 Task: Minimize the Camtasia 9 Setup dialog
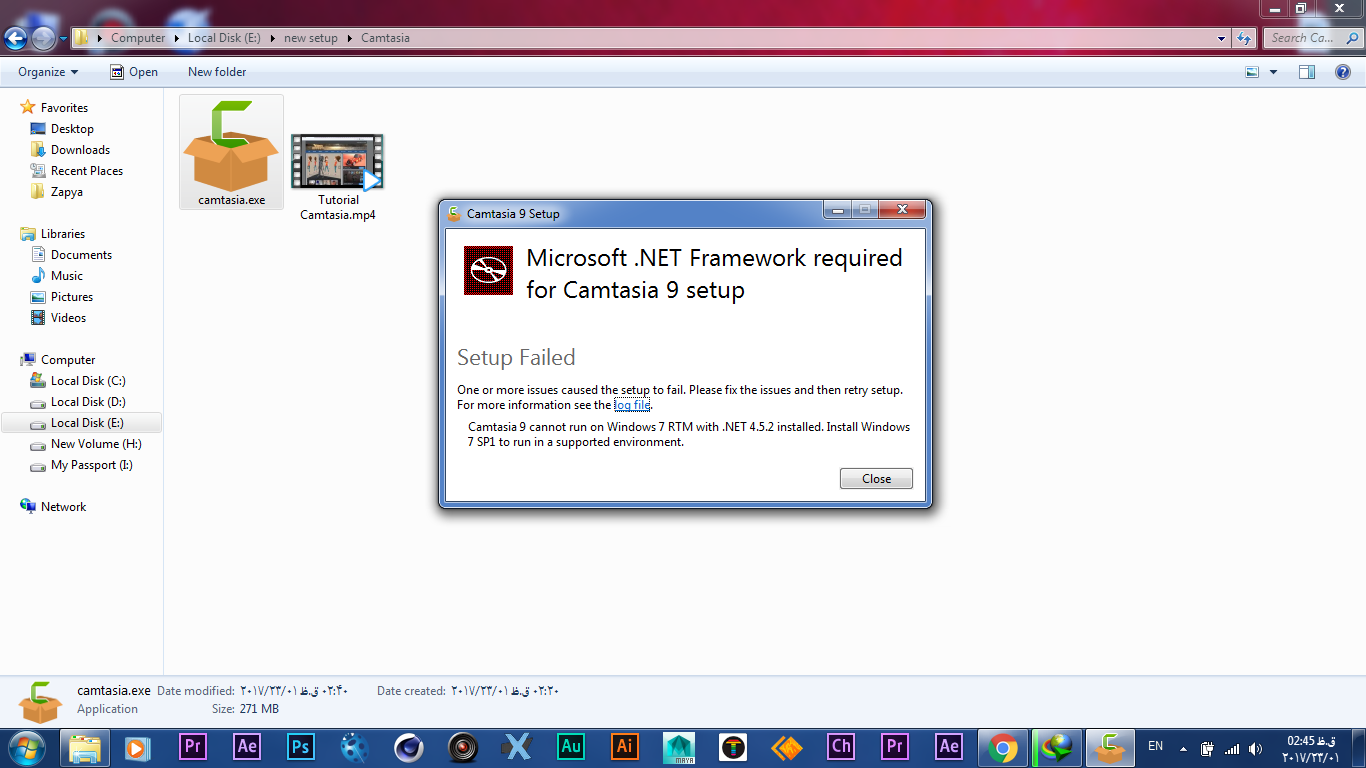coord(837,209)
